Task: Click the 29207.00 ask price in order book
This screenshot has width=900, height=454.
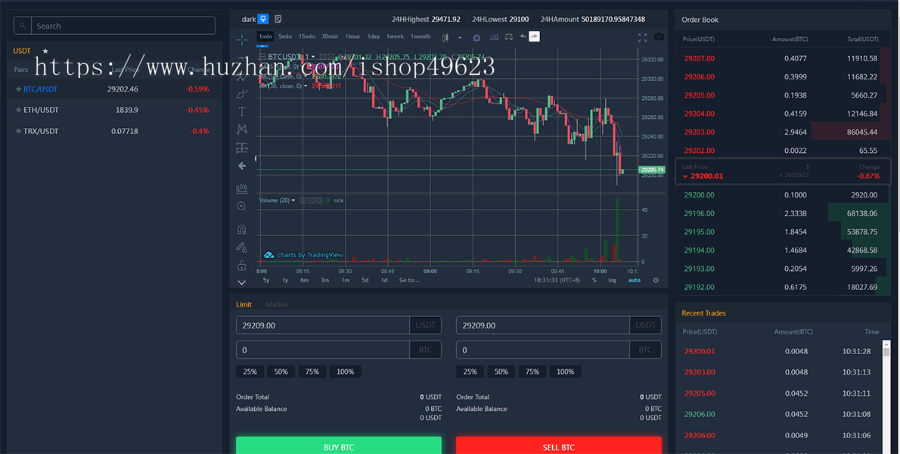Action: click(x=699, y=59)
